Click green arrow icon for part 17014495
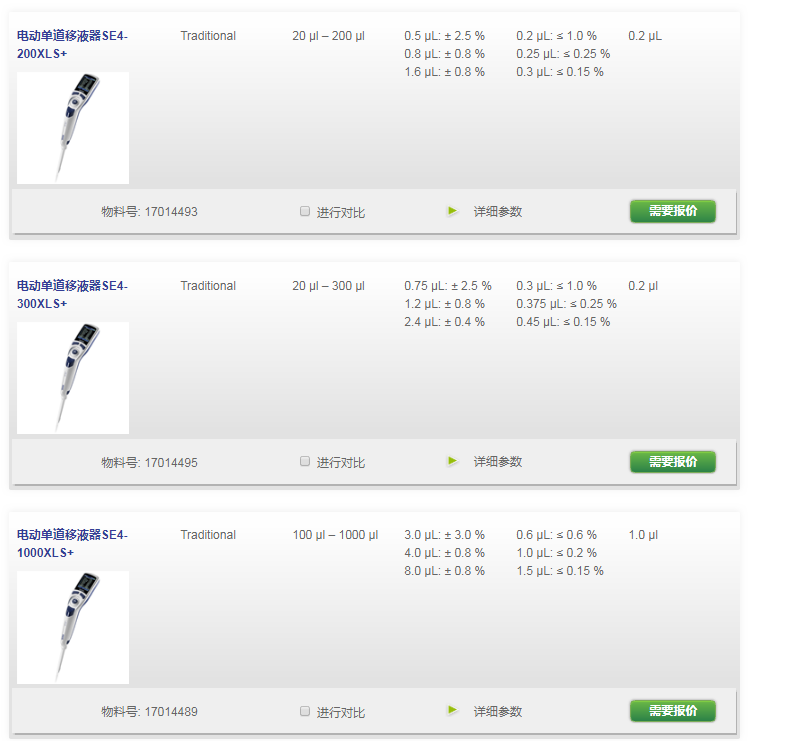 pyautogui.click(x=453, y=461)
